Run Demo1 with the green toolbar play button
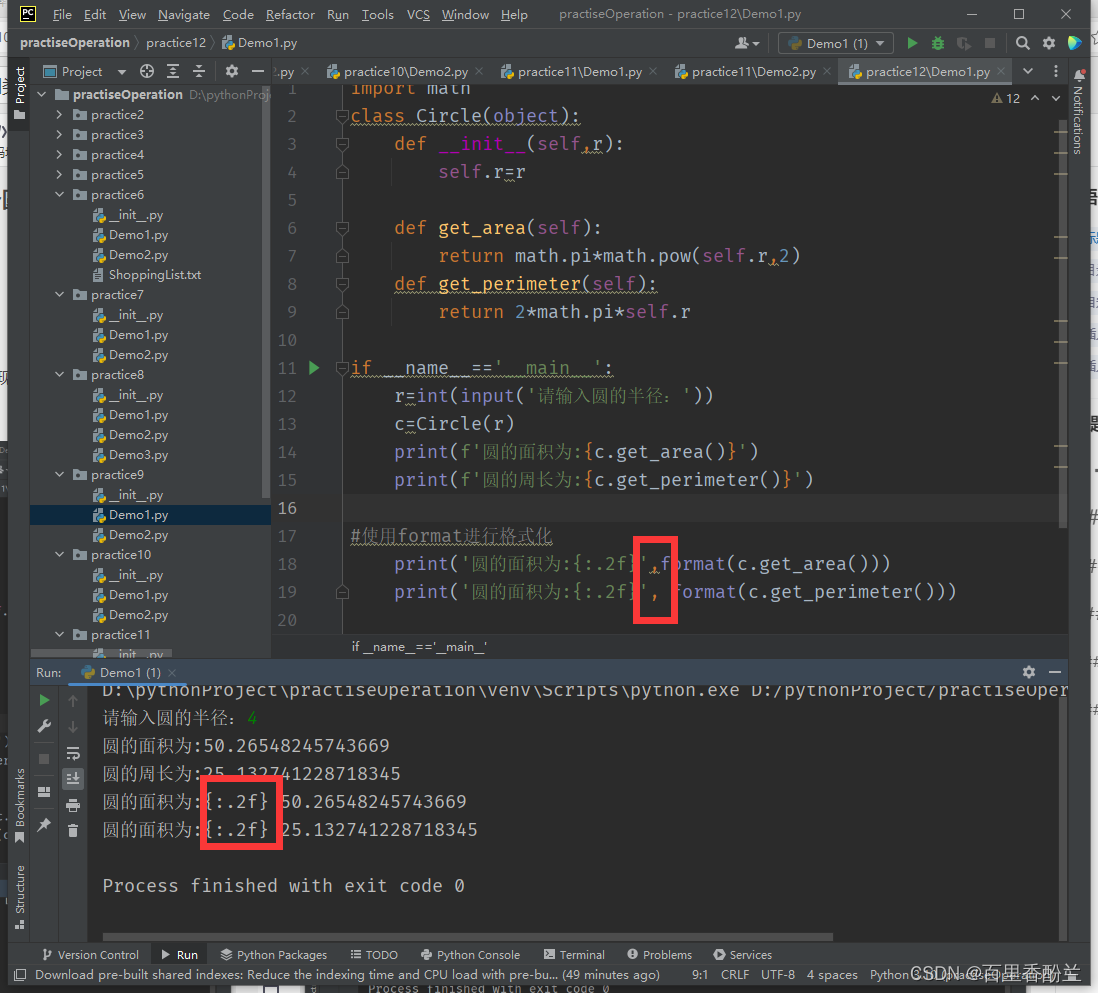Screen dimensions: 1098x993 pyautogui.click(x=912, y=43)
